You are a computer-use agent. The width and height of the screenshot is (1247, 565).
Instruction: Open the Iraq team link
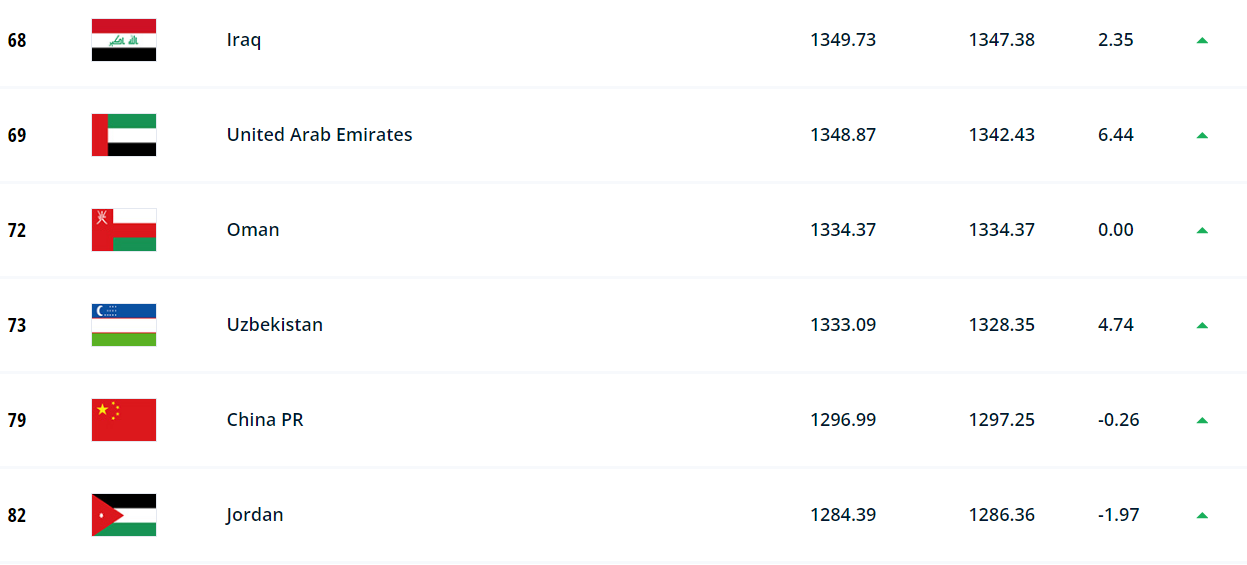244,40
